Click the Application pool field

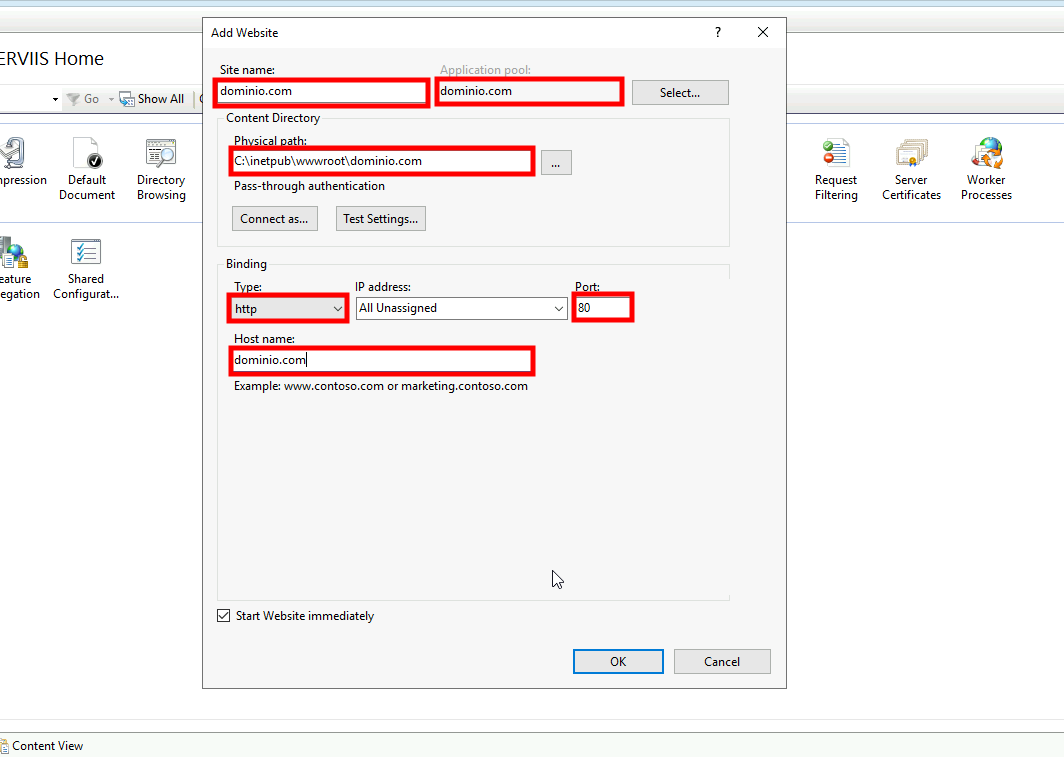click(529, 92)
